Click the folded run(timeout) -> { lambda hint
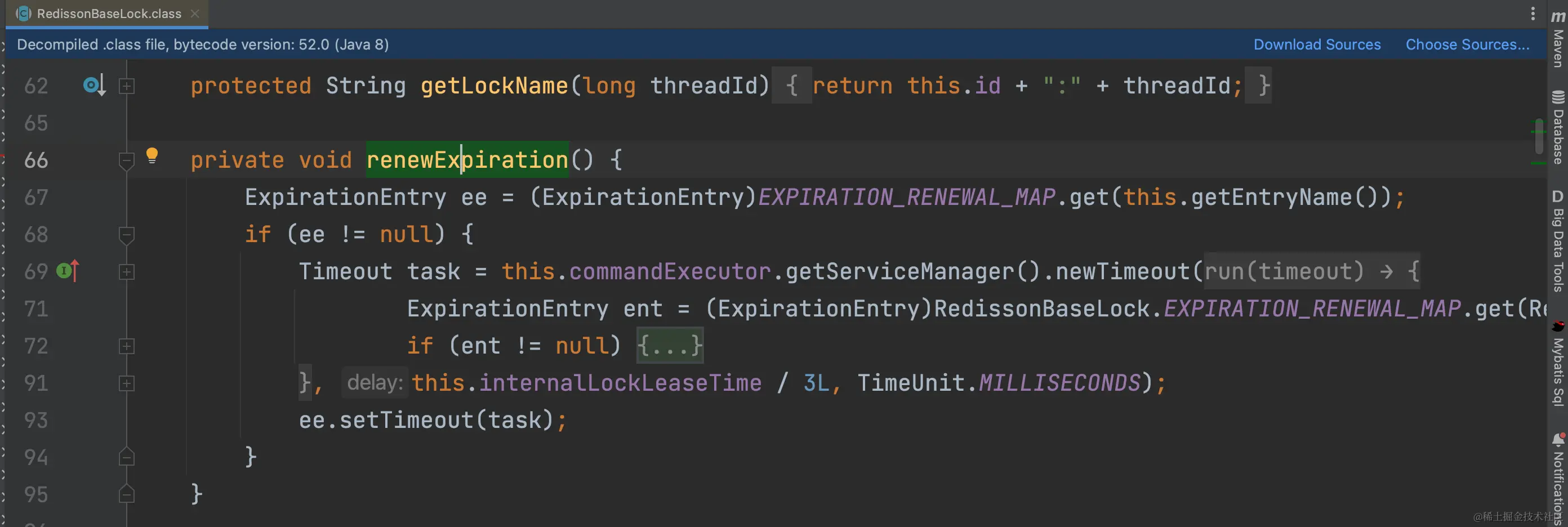The width and height of the screenshot is (1568, 527). pos(1312,271)
